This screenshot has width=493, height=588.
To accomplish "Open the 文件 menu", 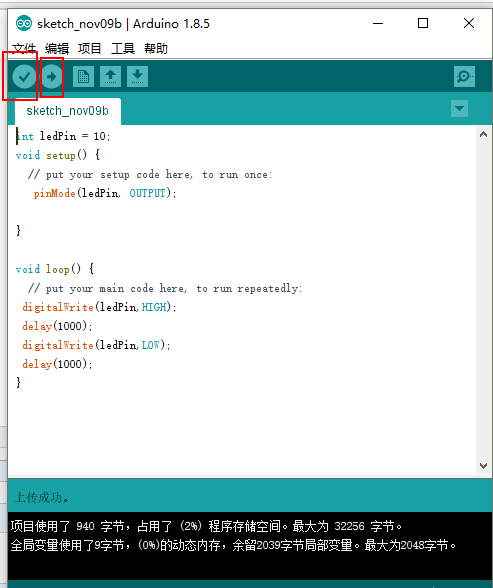I will pyautogui.click(x=24, y=49).
